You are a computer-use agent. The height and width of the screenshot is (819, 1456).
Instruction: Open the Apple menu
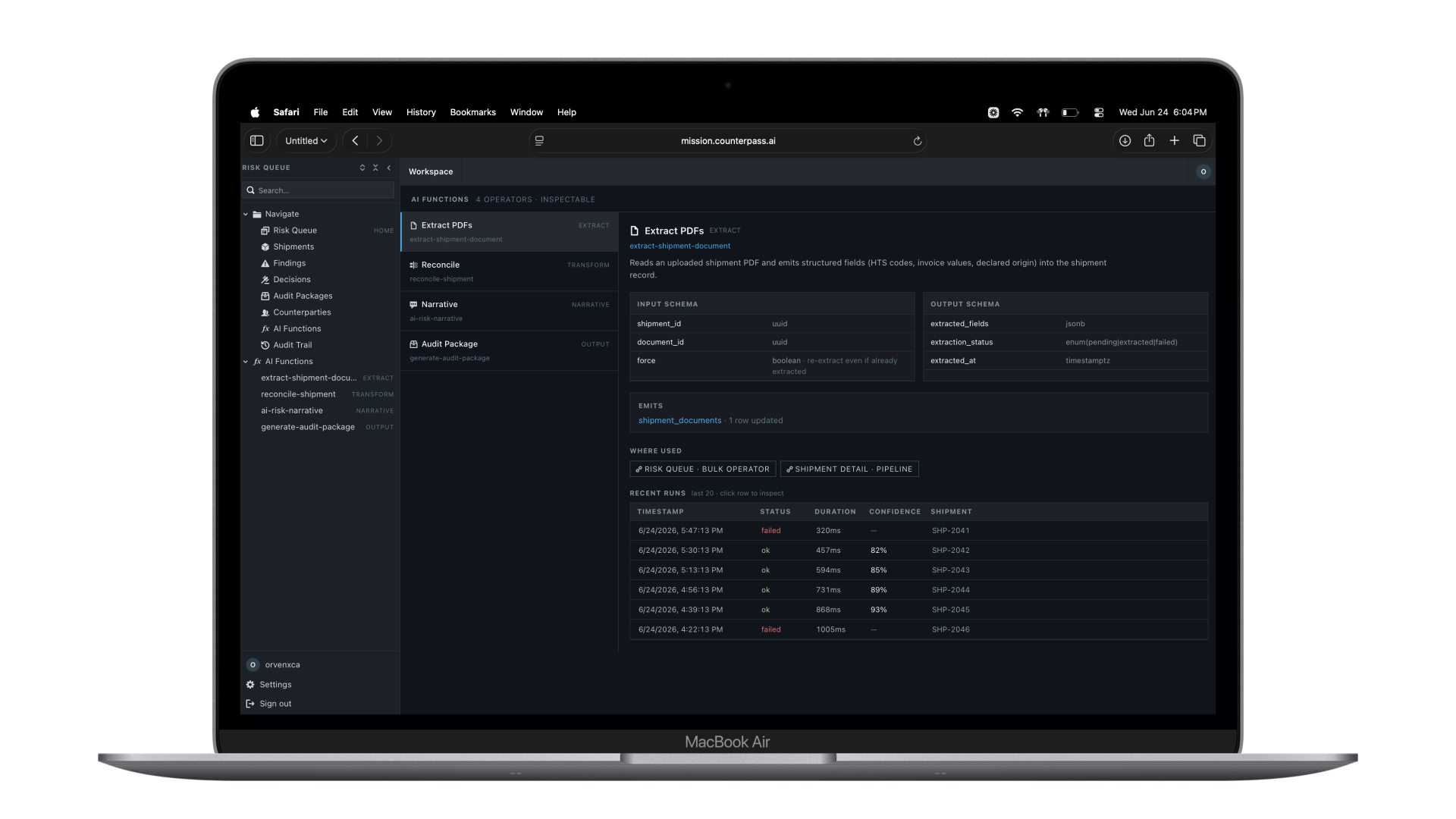coord(255,112)
